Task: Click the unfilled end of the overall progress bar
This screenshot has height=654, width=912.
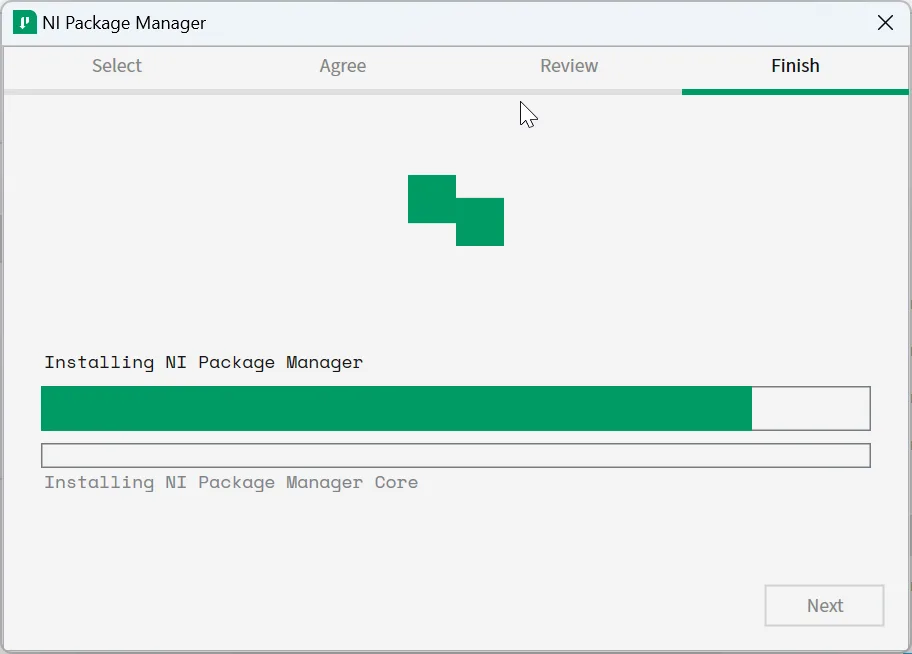Action: 810,408
